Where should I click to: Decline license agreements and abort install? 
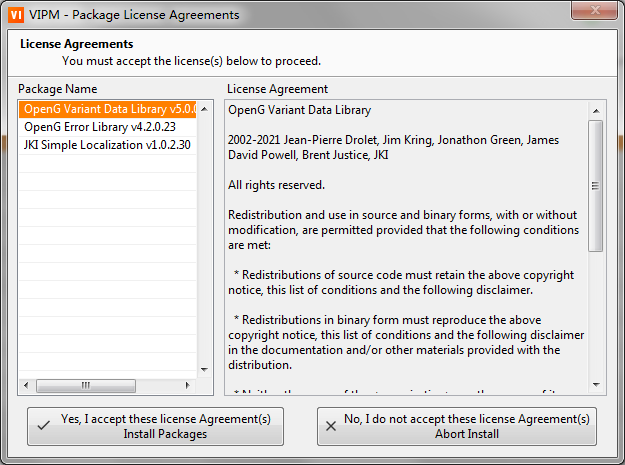click(456, 426)
